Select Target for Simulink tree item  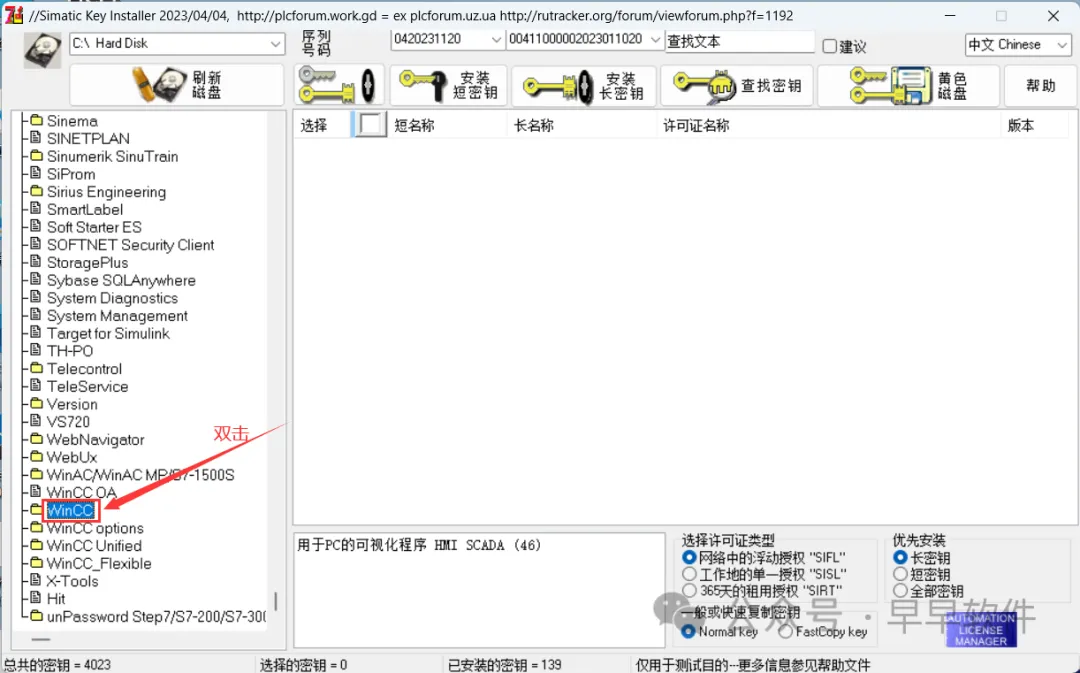108,333
